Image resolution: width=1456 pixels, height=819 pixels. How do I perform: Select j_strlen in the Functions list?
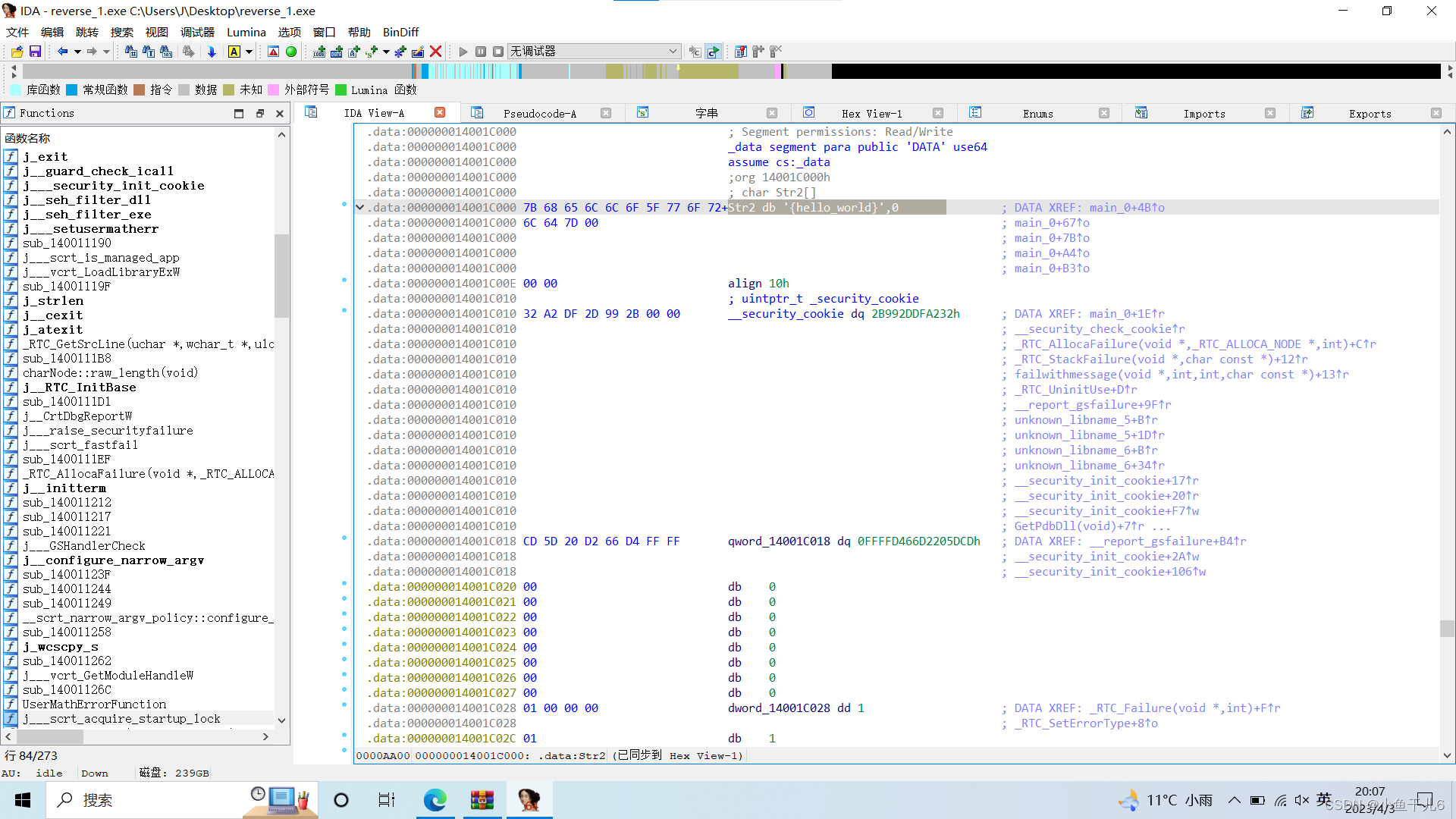52,301
